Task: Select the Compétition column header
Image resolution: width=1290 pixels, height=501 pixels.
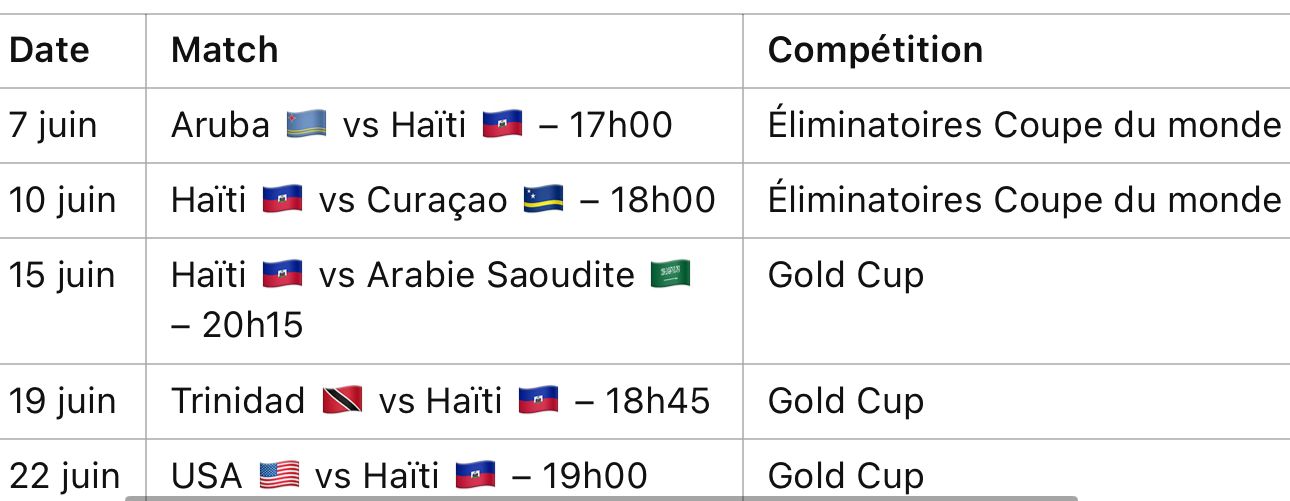Action: click(x=875, y=49)
